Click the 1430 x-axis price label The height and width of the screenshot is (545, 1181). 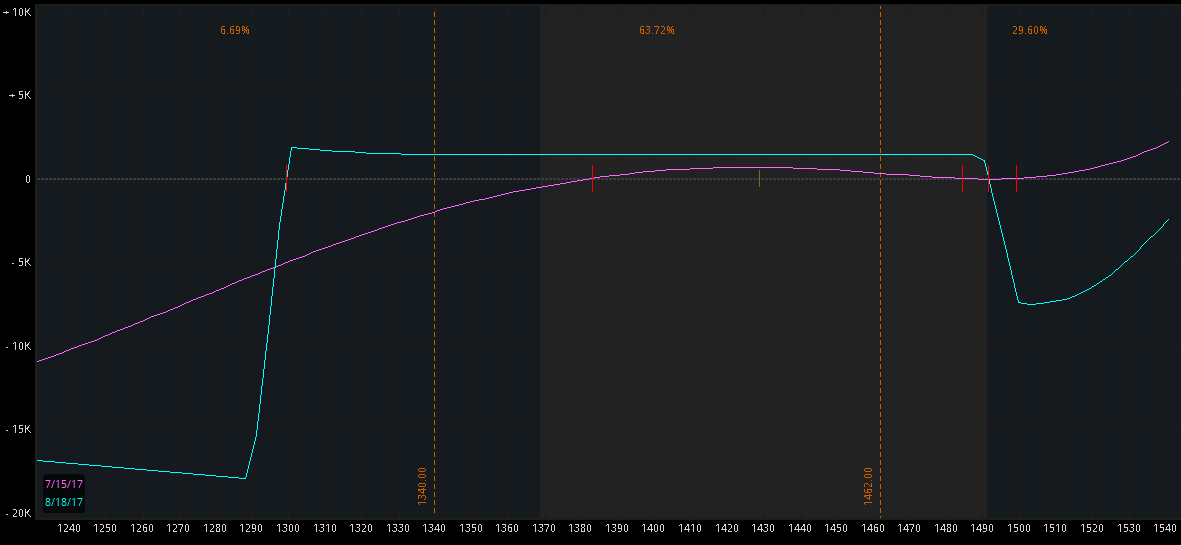pos(763,528)
